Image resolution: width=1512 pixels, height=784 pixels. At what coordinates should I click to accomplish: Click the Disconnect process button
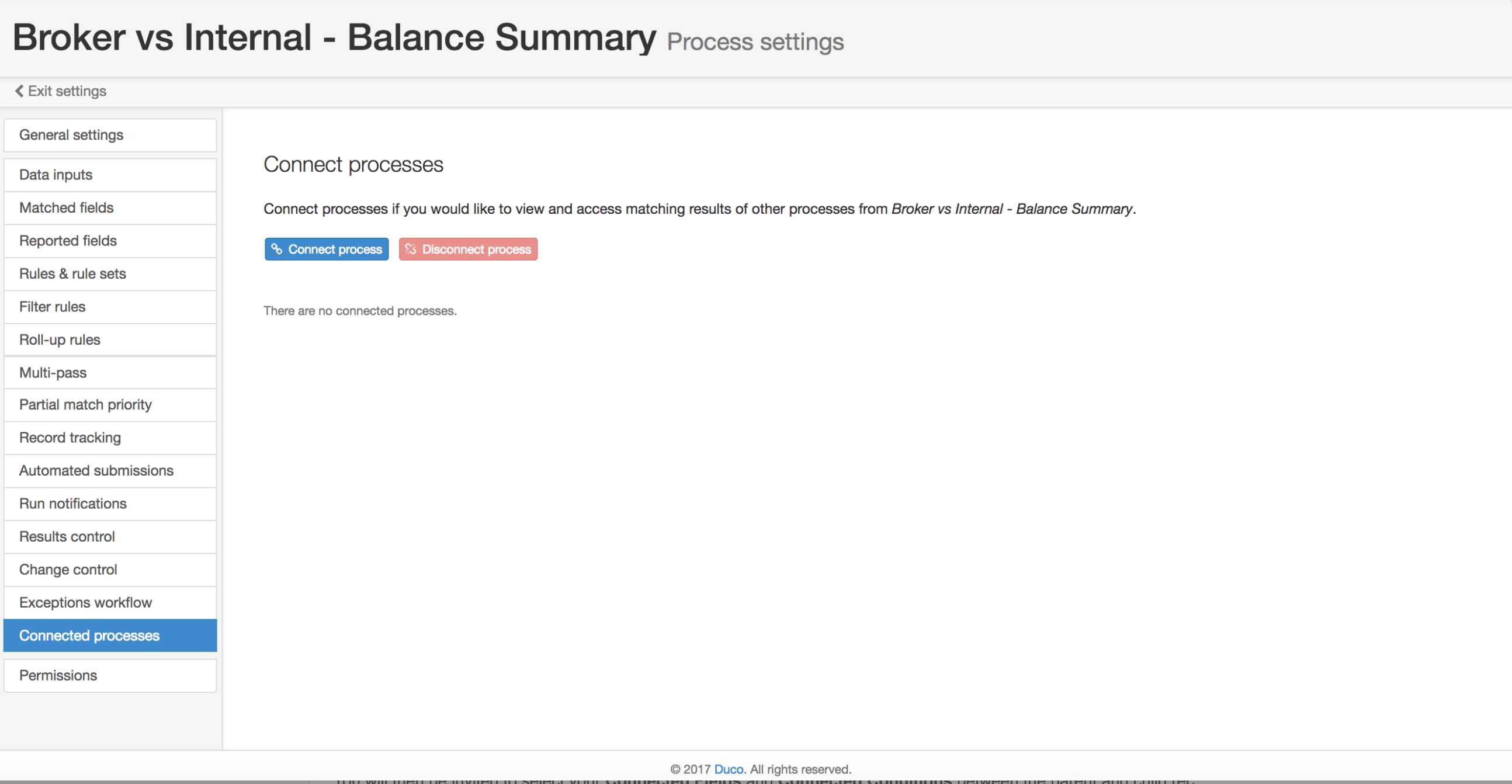pos(468,249)
